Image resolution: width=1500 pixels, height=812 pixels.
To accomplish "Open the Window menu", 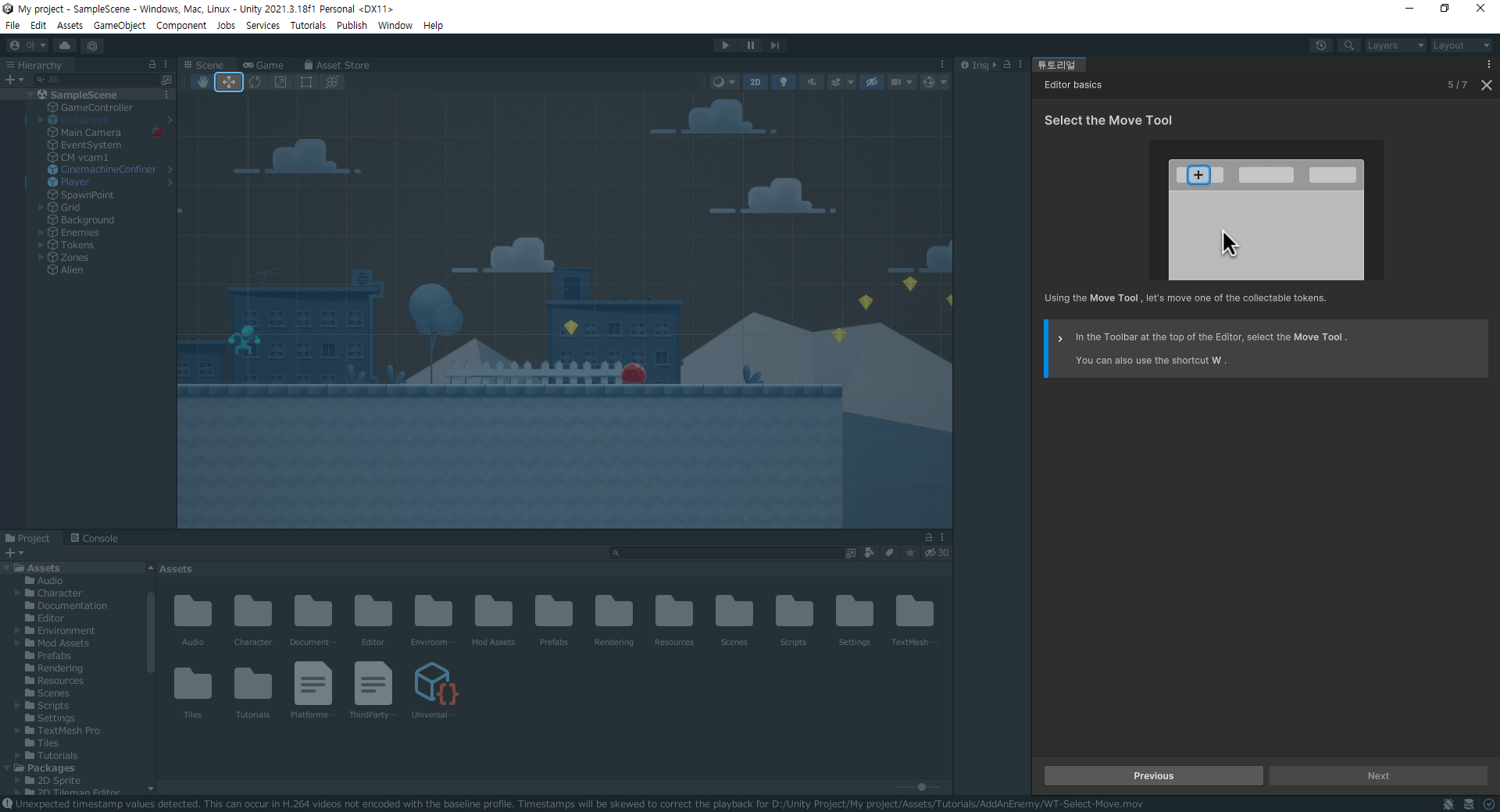I will [395, 25].
